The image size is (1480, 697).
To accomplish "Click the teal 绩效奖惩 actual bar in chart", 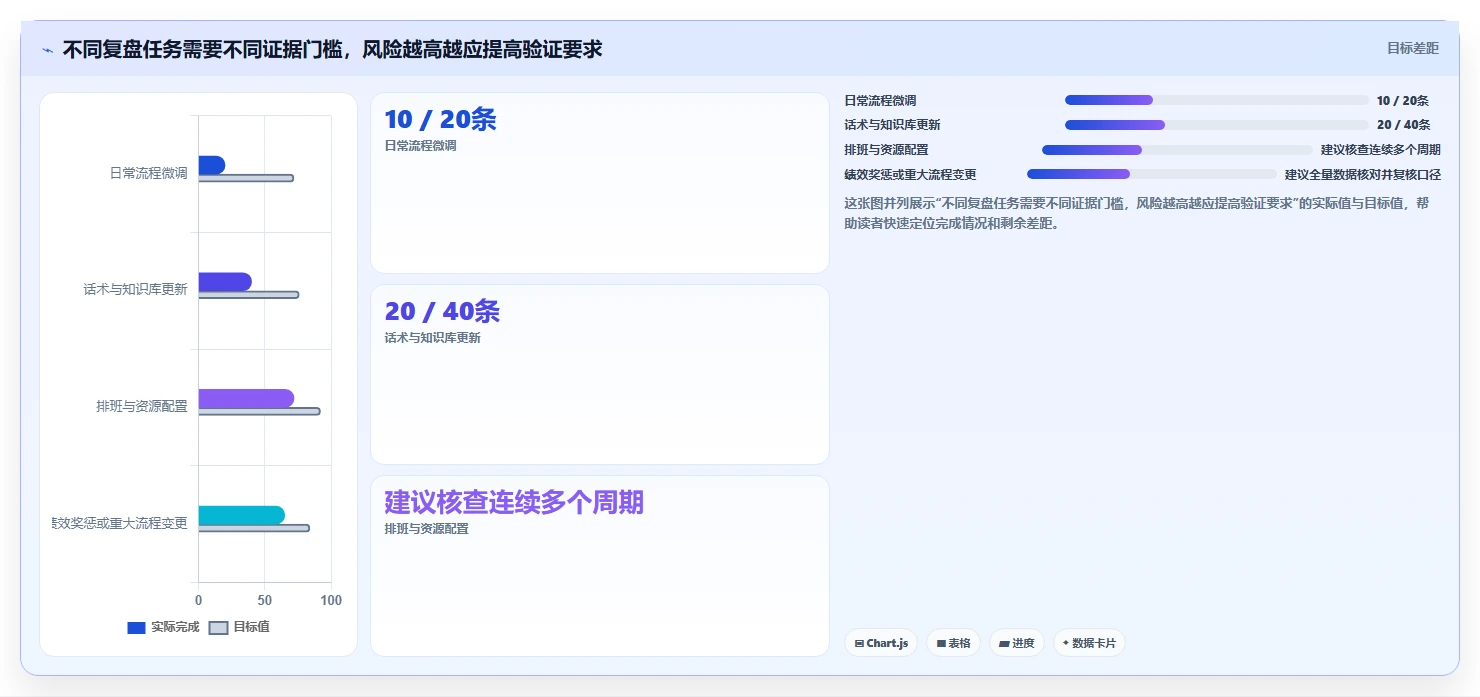I will 241,515.
